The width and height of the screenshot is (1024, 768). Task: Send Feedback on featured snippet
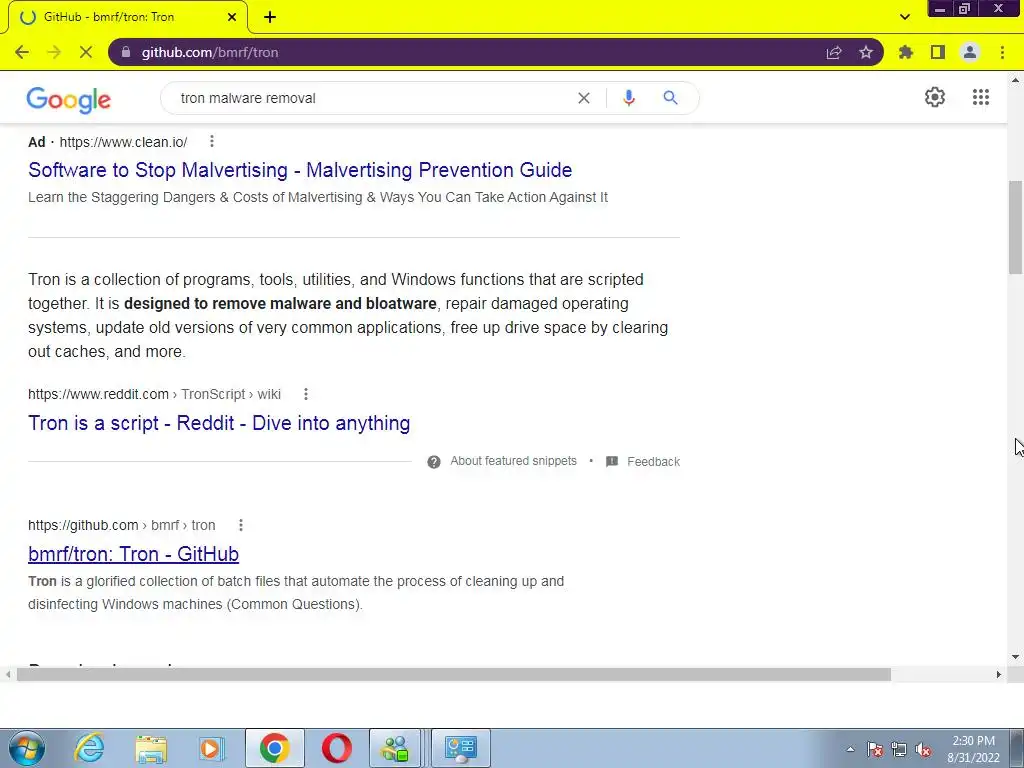653,462
